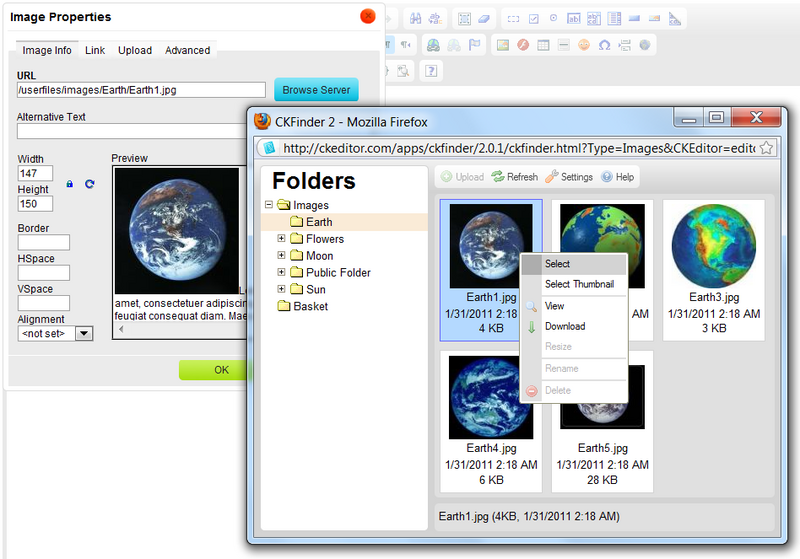Collapse the Images folder tree node
This screenshot has width=800, height=559.
[x=269, y=205]
